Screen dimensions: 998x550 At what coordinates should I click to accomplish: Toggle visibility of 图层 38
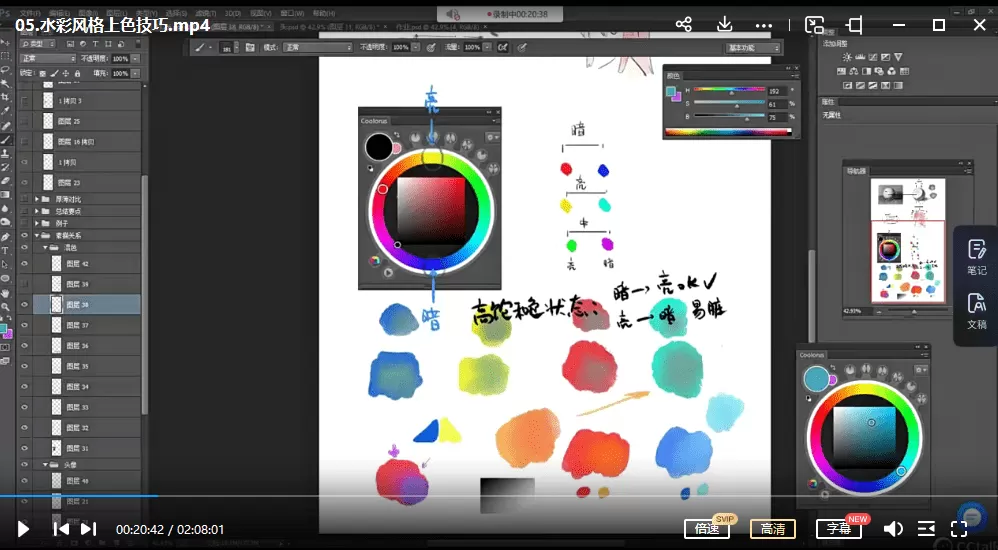coord(25,305)
